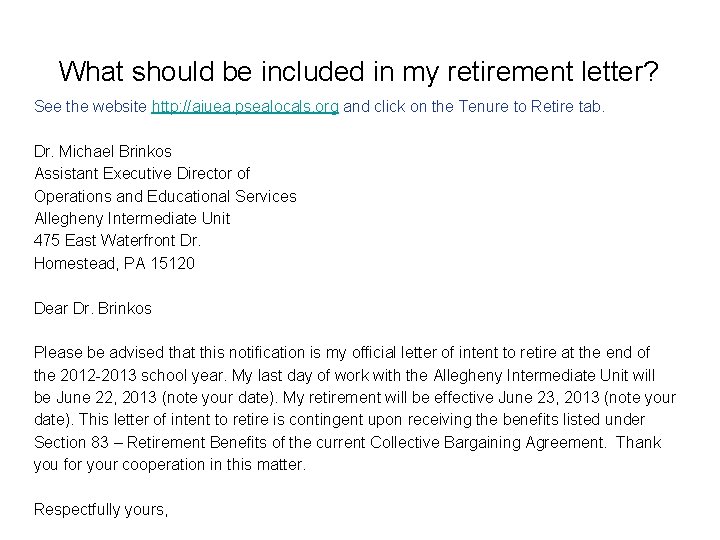
Task: Click the 'Allegheny Intermediate Unit' address line
Action: [132, 218]
